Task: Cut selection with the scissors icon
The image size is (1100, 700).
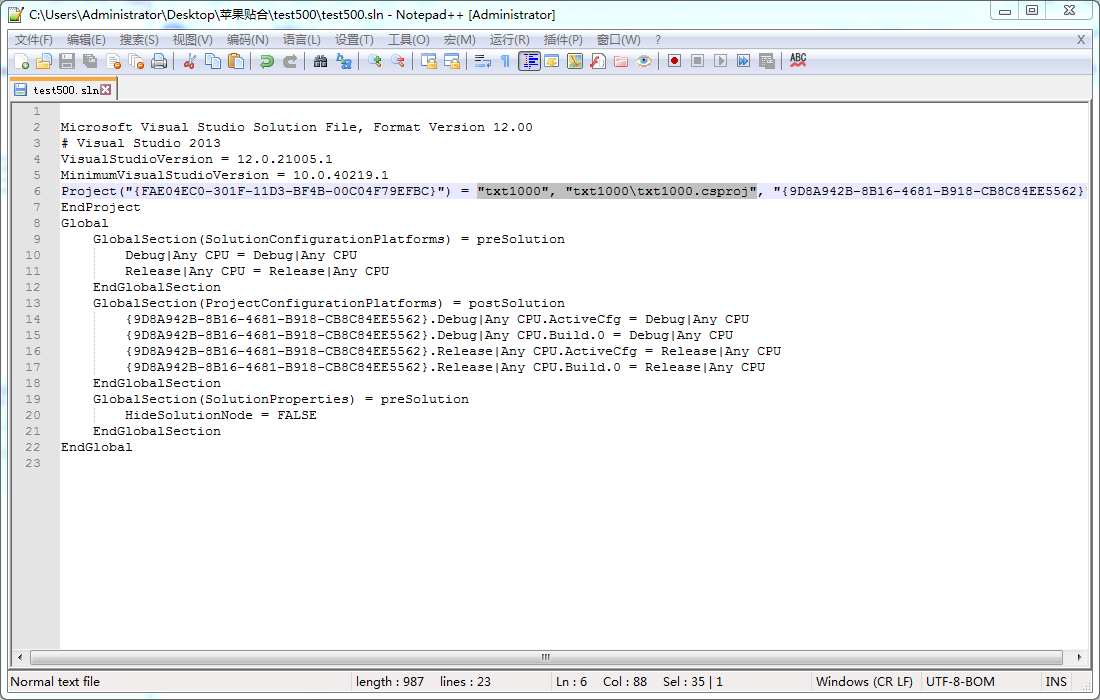Action: click(189, 61)
